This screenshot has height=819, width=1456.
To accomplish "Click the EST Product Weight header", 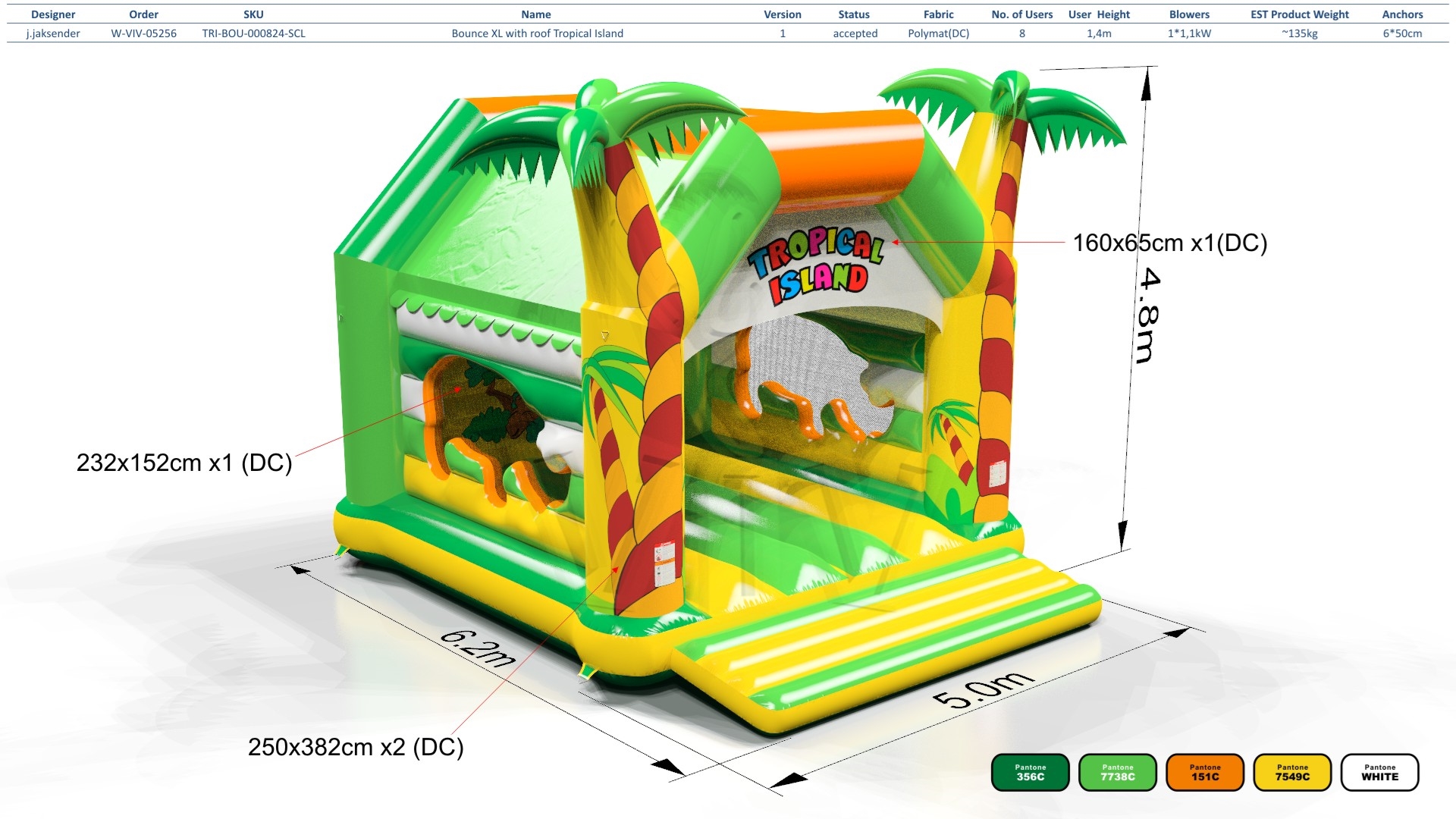I will (x=1300, y=14).
